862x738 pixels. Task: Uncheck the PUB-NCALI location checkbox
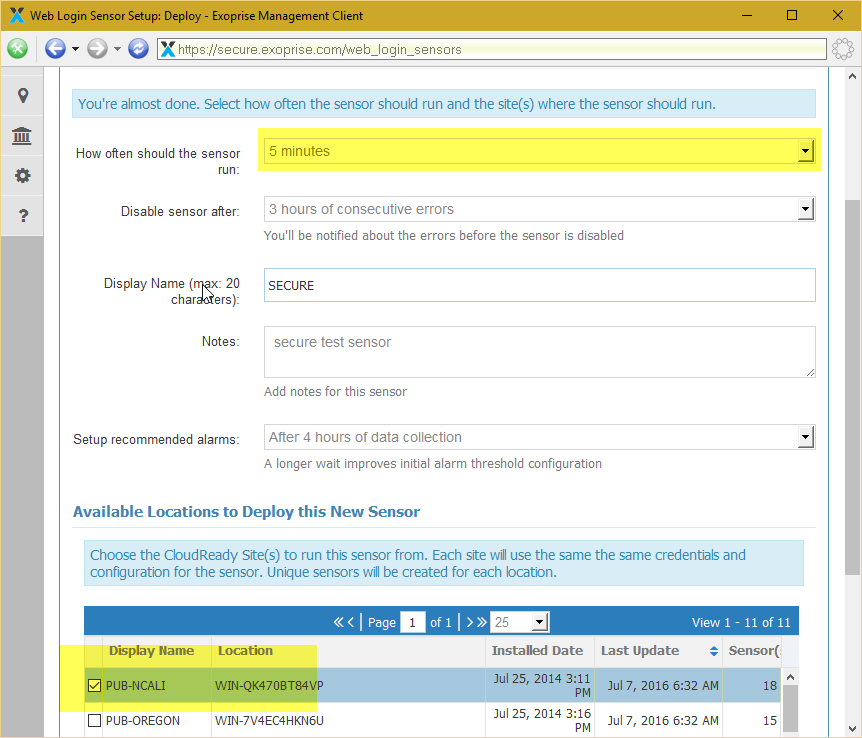point(95,685)
